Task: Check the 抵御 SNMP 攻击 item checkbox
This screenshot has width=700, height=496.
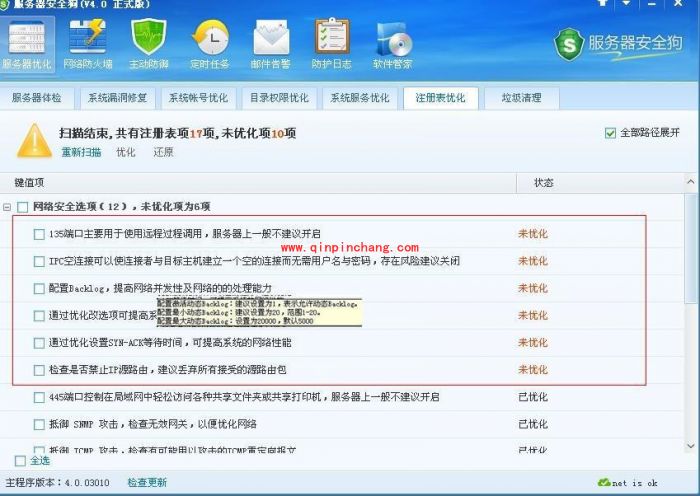Action: click(39, 425)
